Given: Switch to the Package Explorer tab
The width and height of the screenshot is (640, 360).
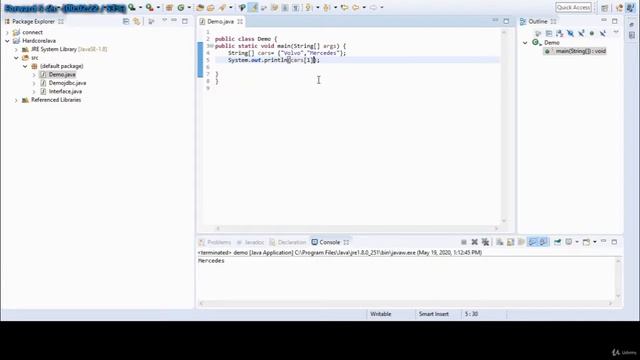Looking at the screenshot, I should pos(33,21).
